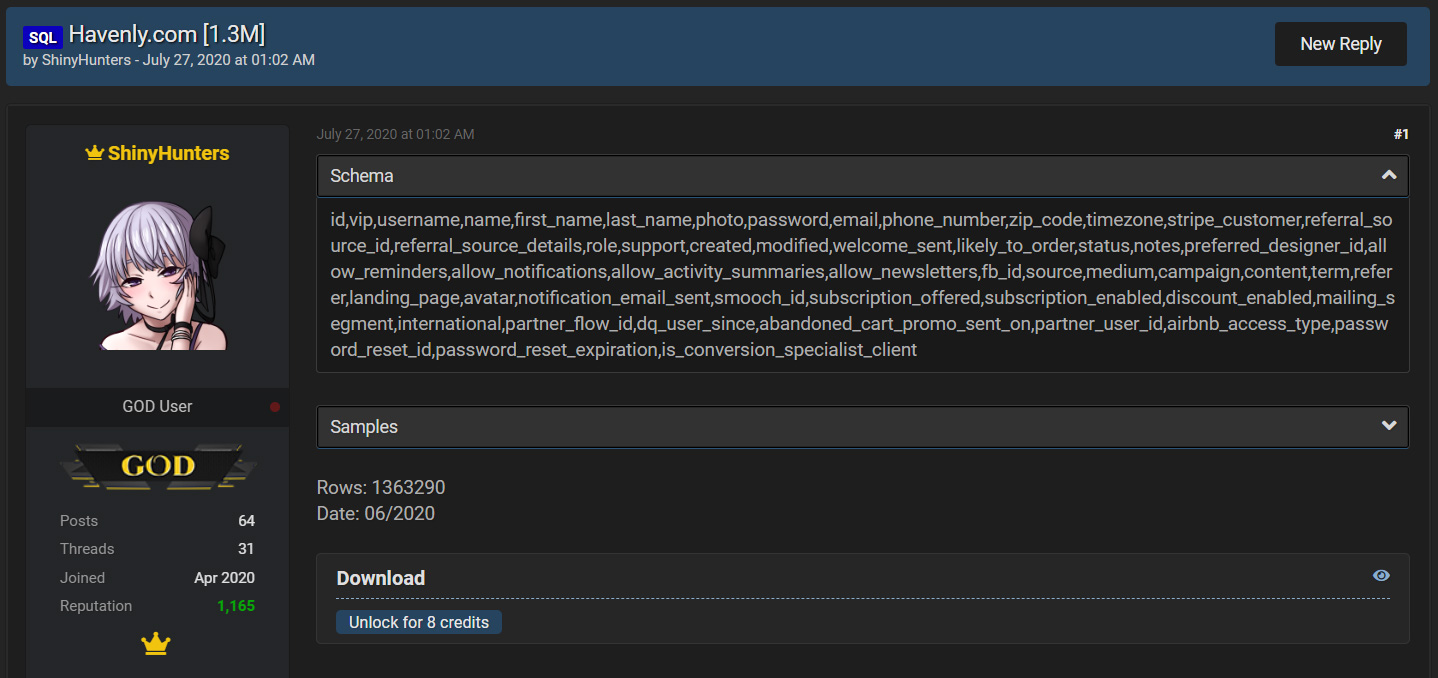This screenshot has height=678, width=1438.
Task: Open the user's 64 posts count
Action: pyautogui.click(x=246, y=521)
